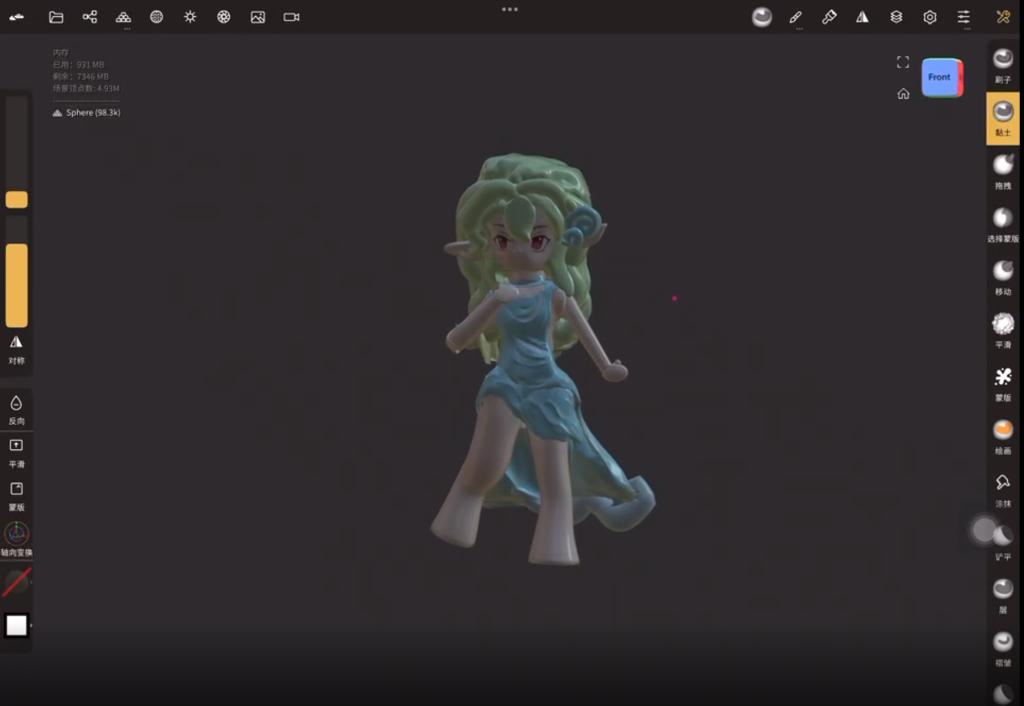Select the 黏土 (Clay) brush tool
The image size is (1024, 706).
pos(1003,118)
